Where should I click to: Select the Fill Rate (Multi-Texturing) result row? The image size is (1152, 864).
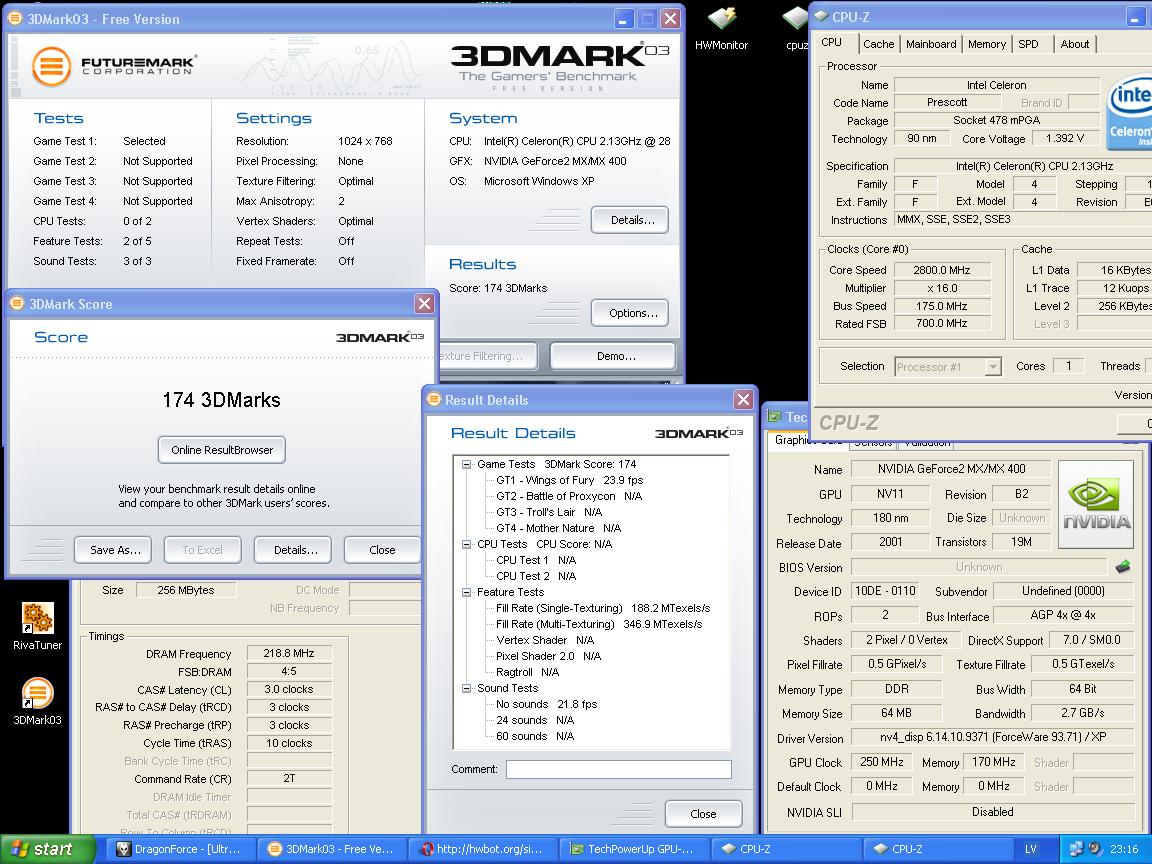coord(599,624)
